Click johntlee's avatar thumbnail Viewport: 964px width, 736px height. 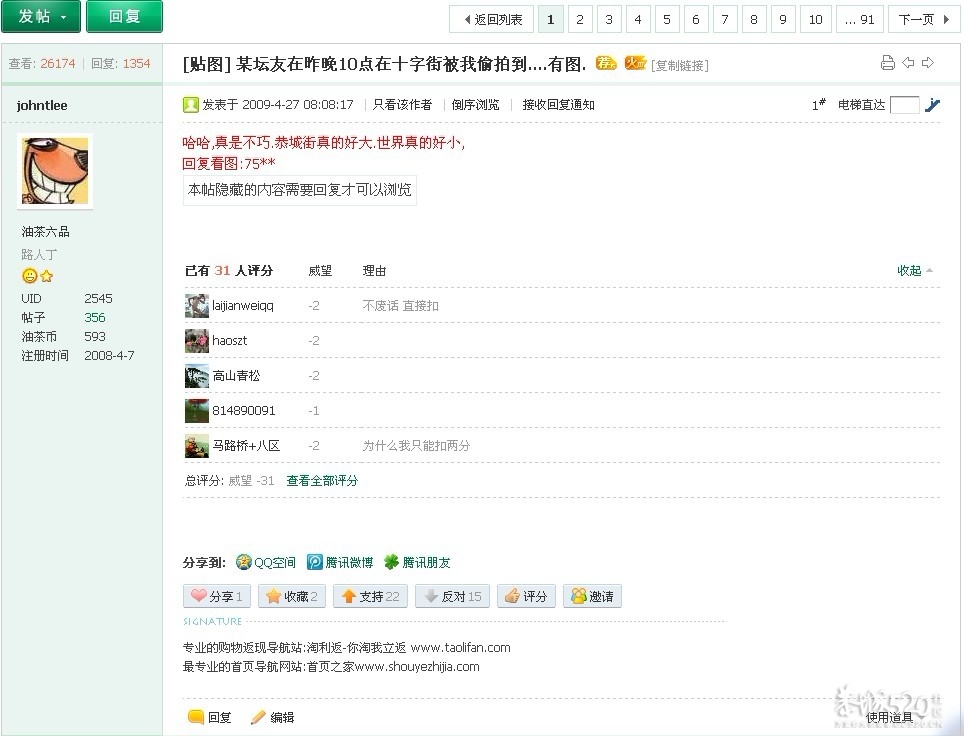click(x=55, y=169)
